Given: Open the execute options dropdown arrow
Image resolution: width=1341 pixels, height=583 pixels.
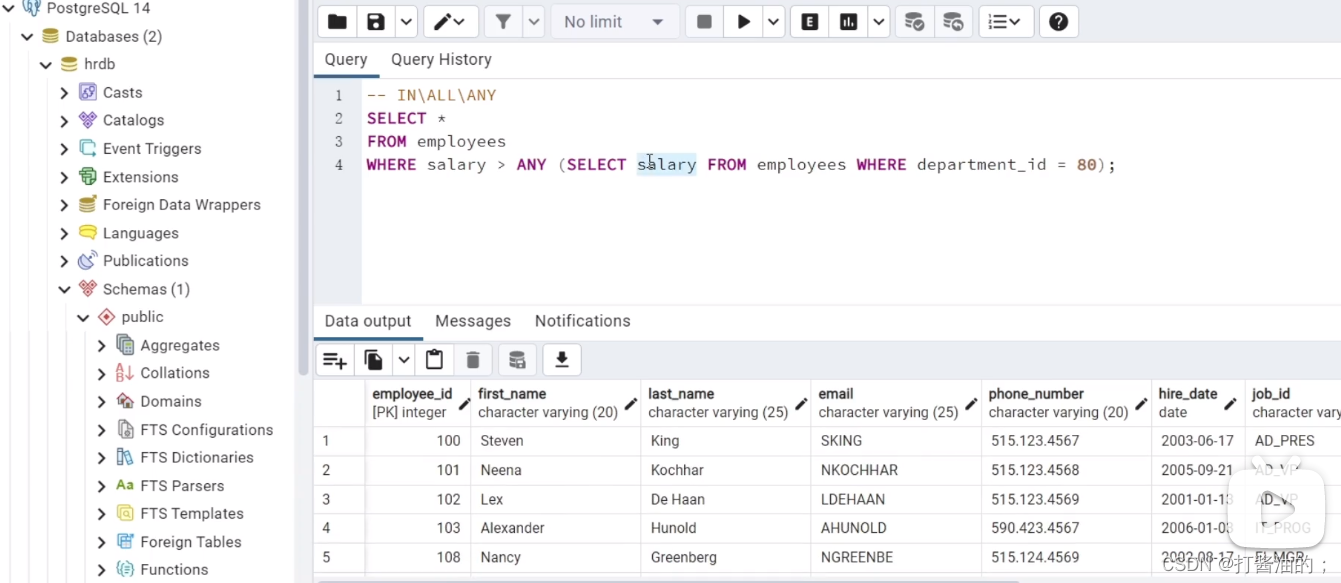Looking at the screenshot, I should tap(773, 22).
